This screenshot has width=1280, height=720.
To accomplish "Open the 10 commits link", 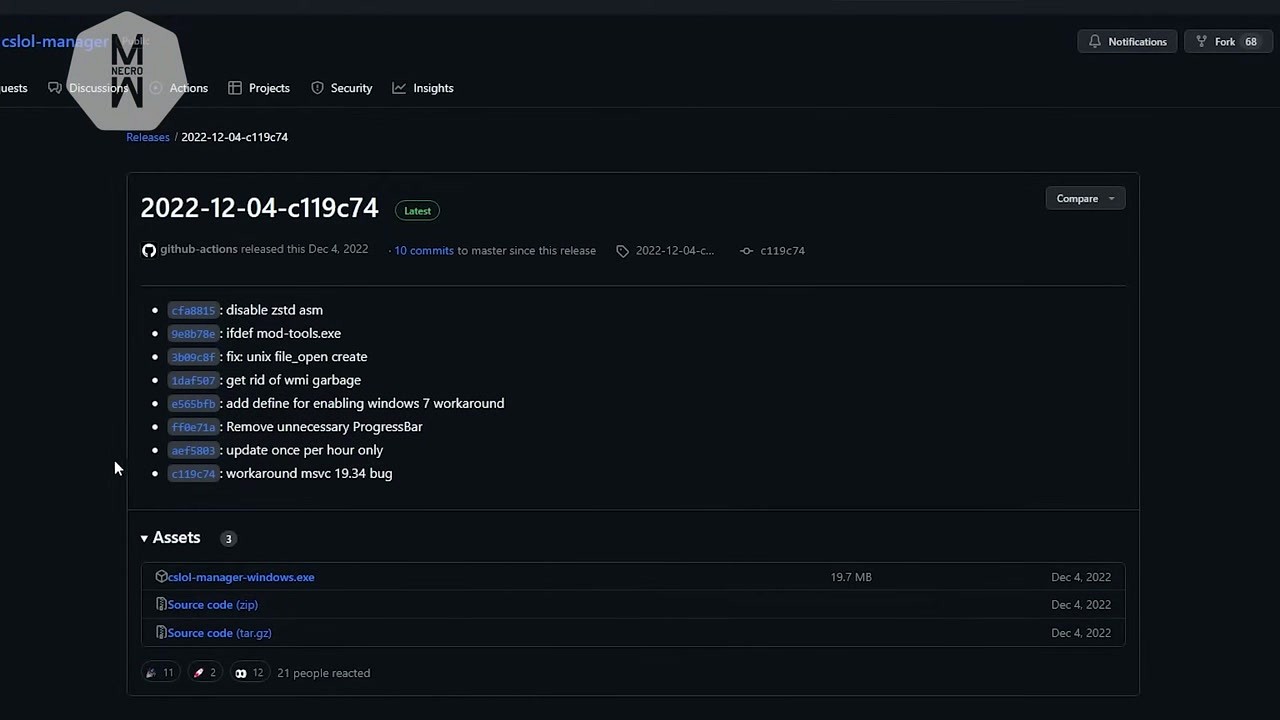I will click(424, 251).
